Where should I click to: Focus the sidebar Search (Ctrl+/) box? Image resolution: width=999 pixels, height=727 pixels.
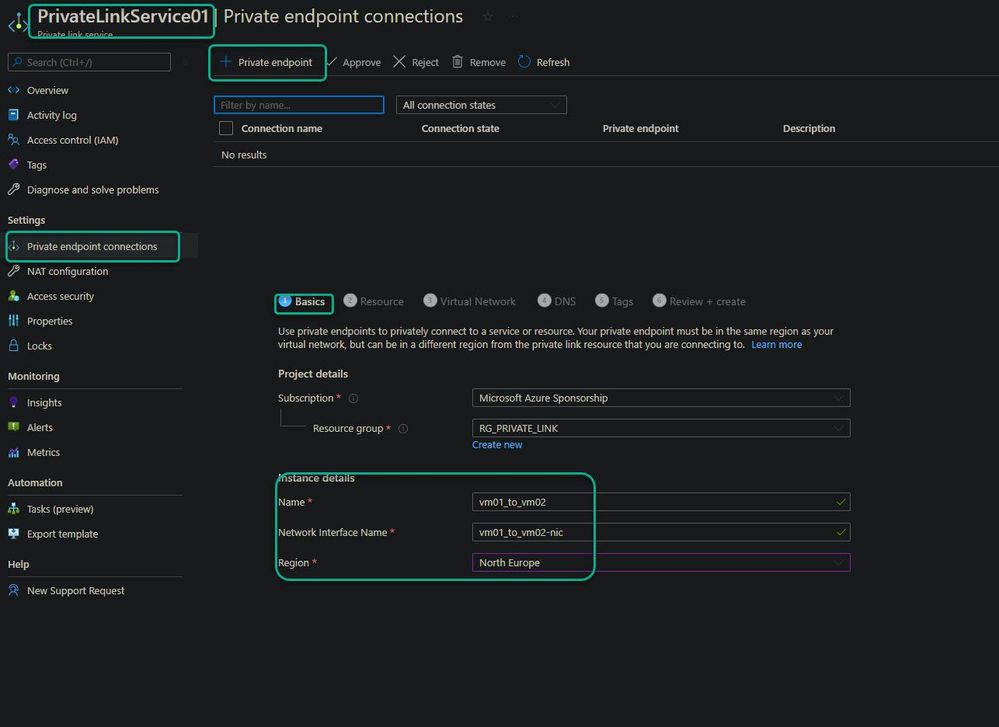[x=89, y=62]
